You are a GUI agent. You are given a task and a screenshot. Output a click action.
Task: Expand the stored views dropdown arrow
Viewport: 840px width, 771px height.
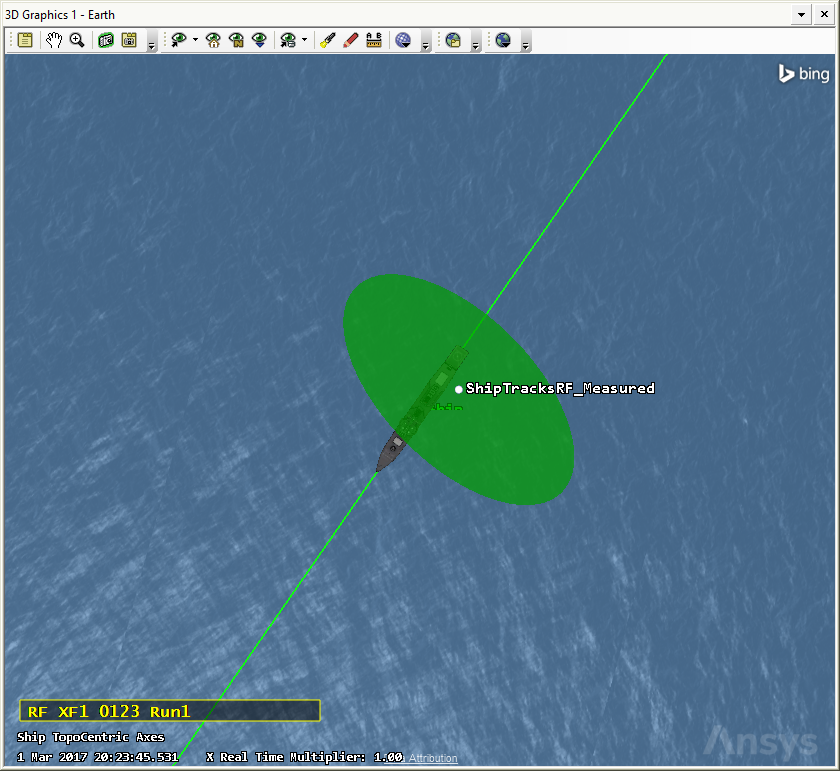coord(304,40)
